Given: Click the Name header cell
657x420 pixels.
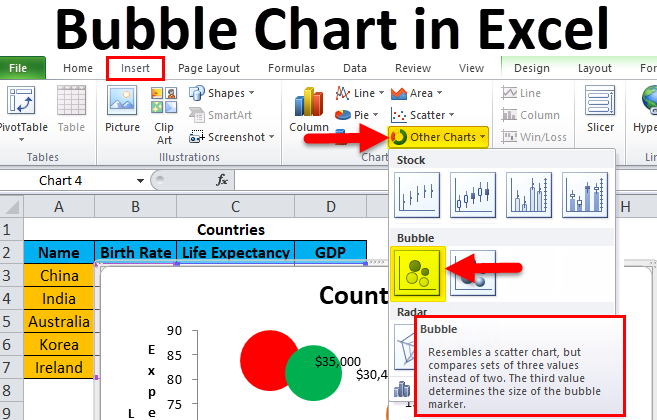Looking at the screenshot, I should coord(59,252).
